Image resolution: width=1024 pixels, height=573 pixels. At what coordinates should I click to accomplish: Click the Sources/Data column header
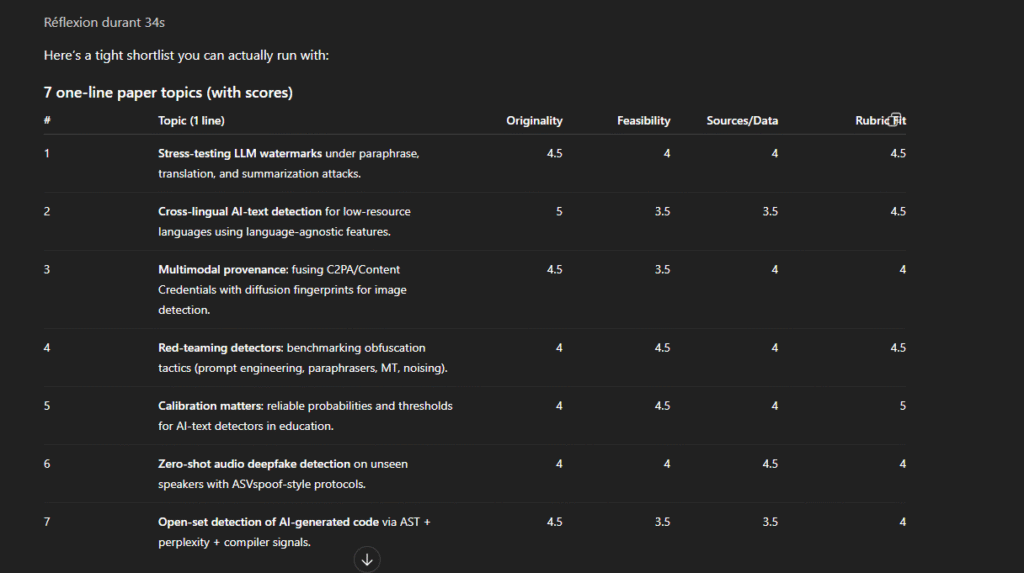click(742, 121)
